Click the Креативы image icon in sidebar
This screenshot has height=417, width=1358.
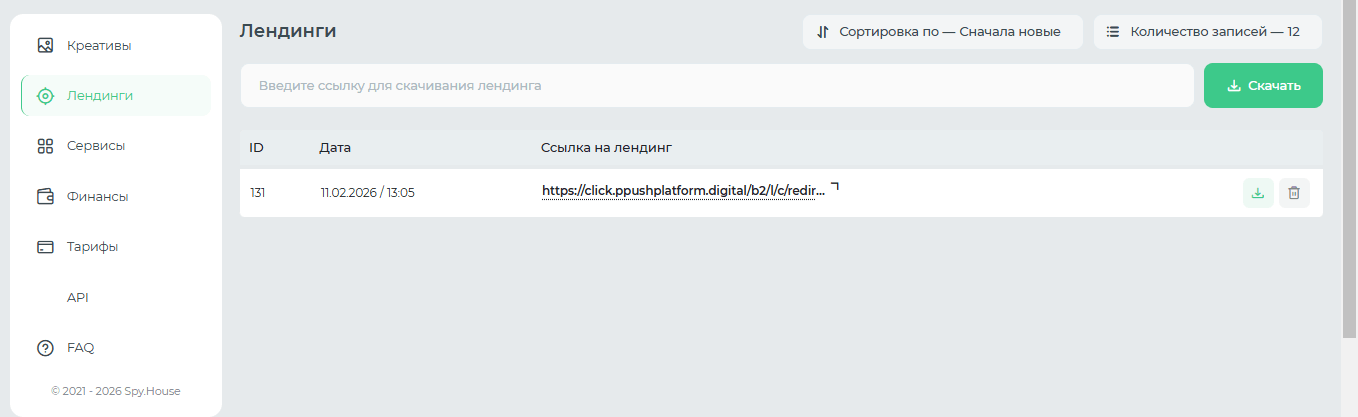[45, 45]
